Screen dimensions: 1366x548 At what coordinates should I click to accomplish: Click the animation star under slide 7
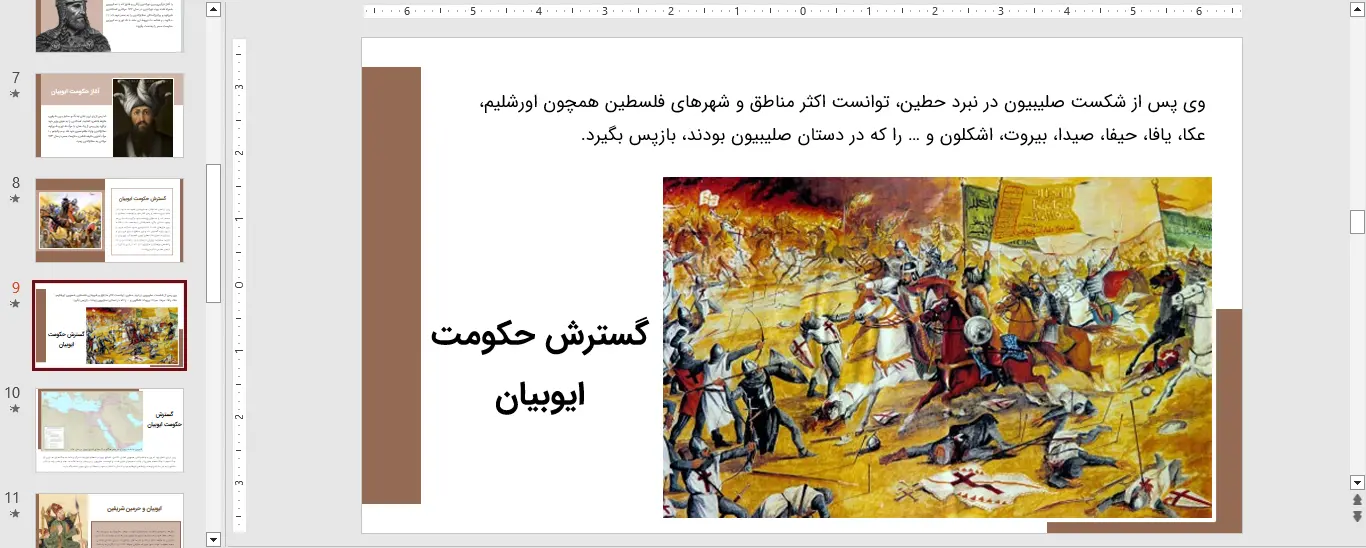[x=14, y=94]
